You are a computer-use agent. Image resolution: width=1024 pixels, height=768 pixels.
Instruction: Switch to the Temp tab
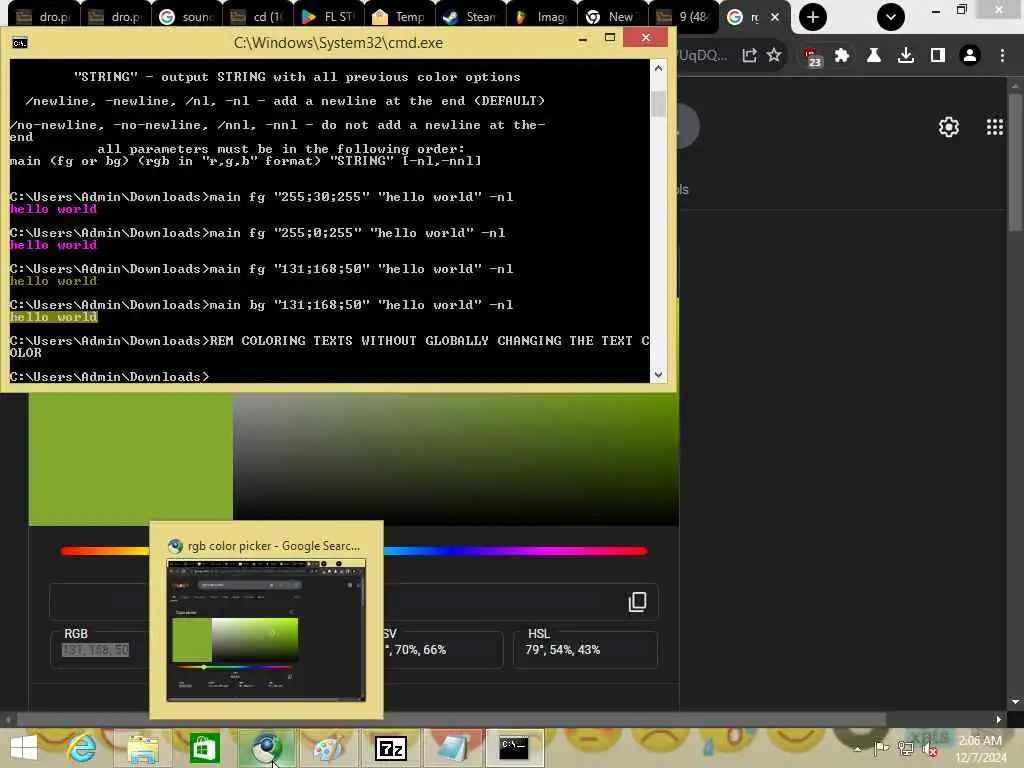399,17
